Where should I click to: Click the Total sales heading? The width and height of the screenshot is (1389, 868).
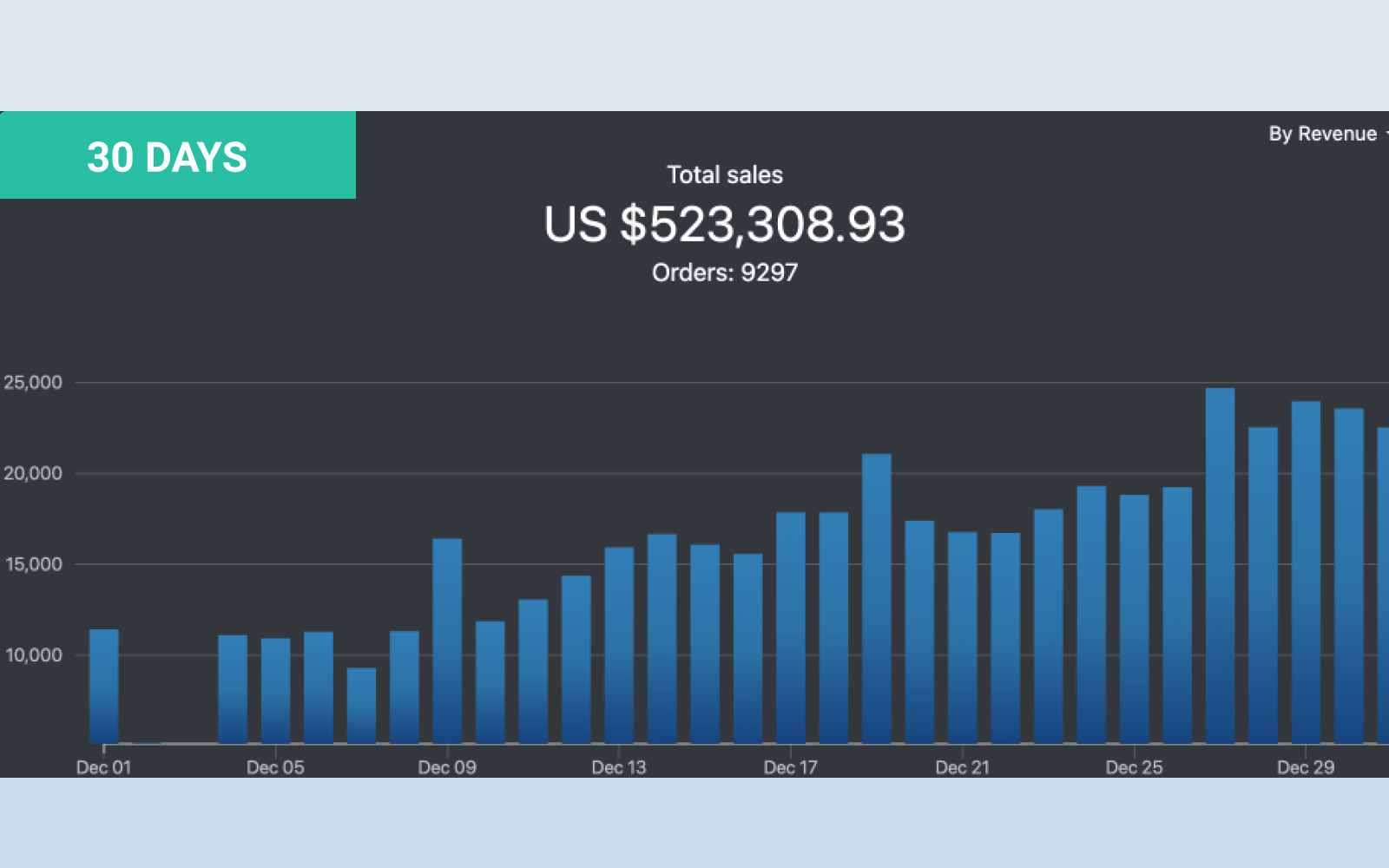[724, 174]
